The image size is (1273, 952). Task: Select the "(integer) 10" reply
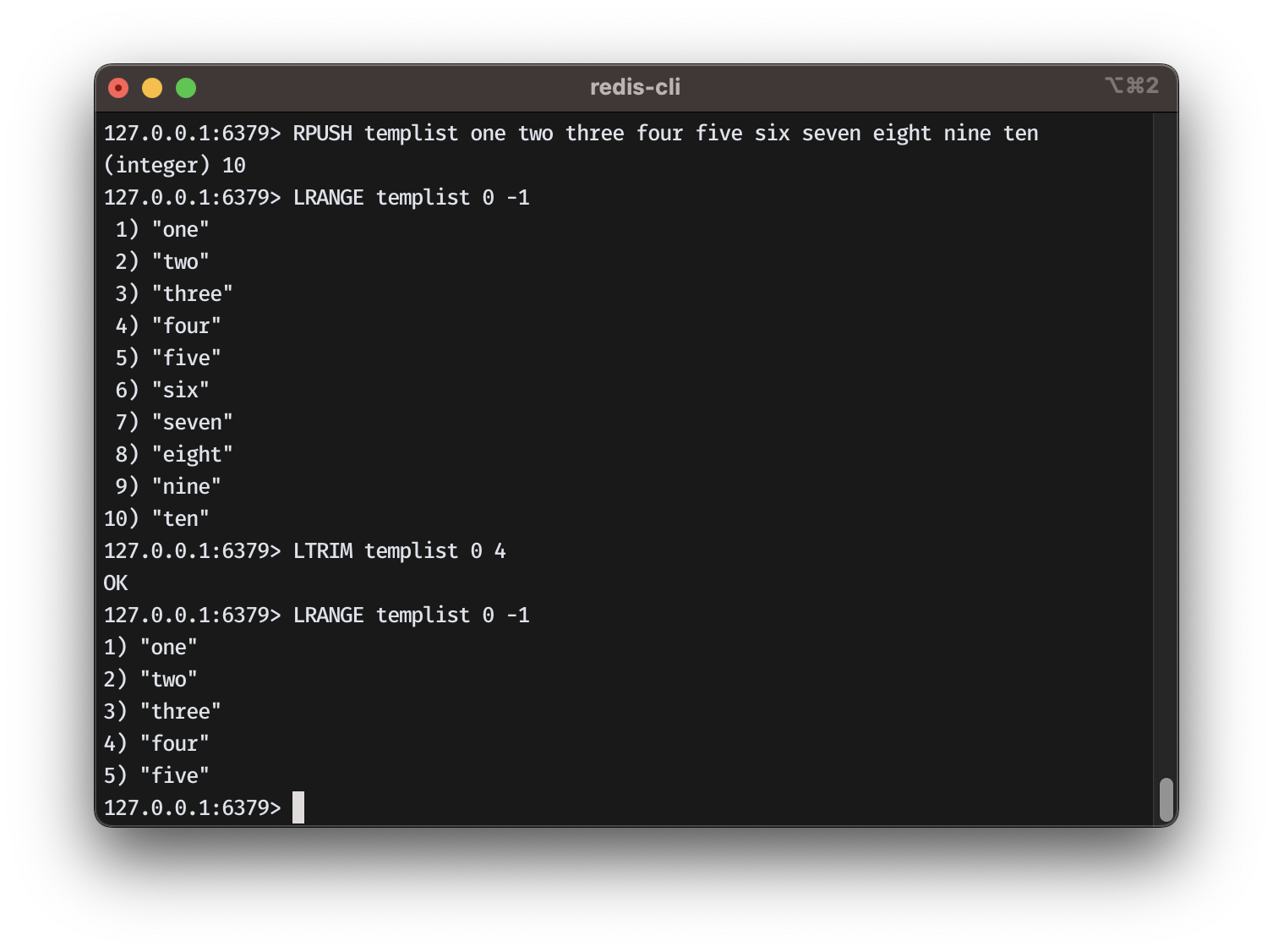click(x=174, y=166)
